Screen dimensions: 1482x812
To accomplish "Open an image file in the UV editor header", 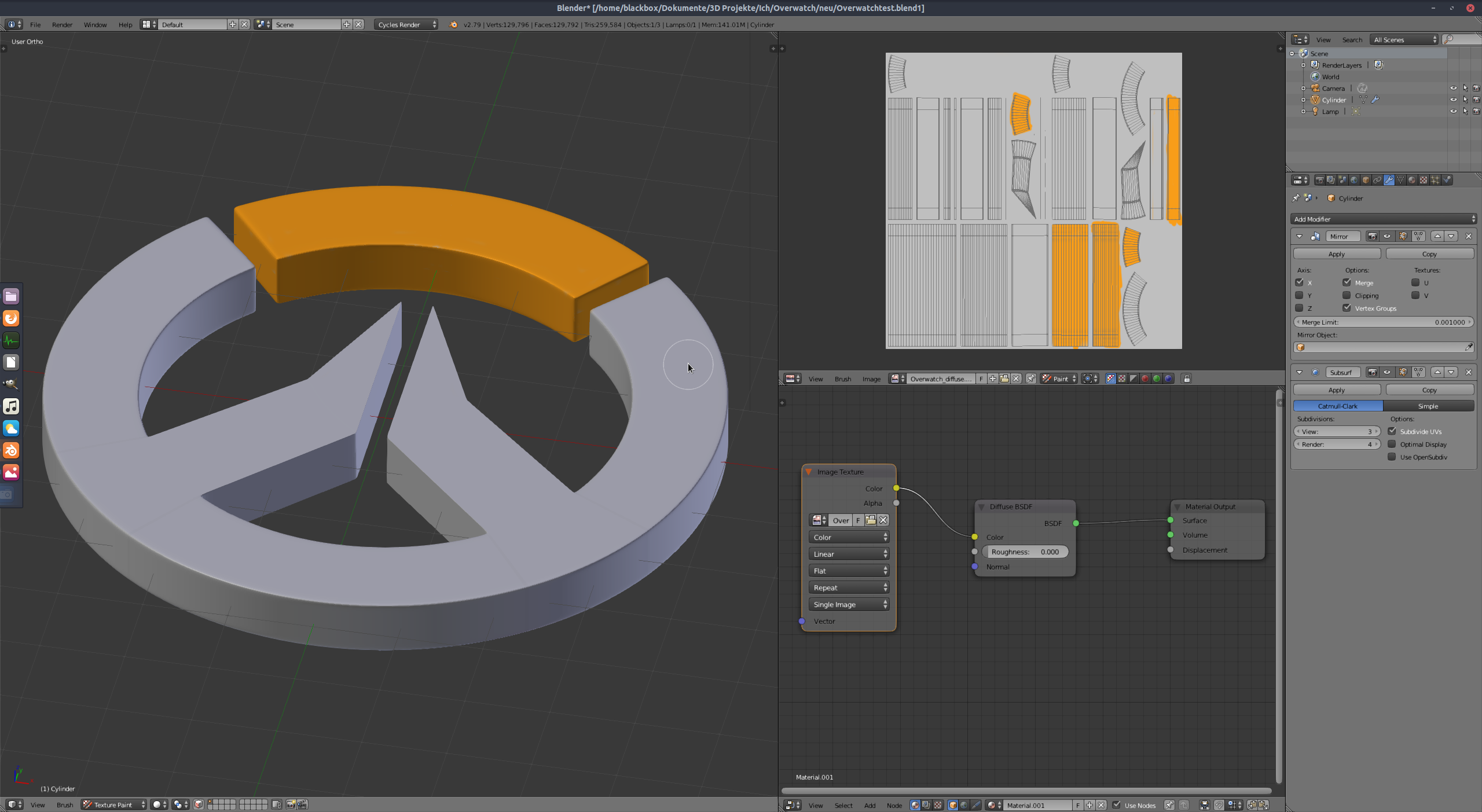I will [x=1004, y=379].
